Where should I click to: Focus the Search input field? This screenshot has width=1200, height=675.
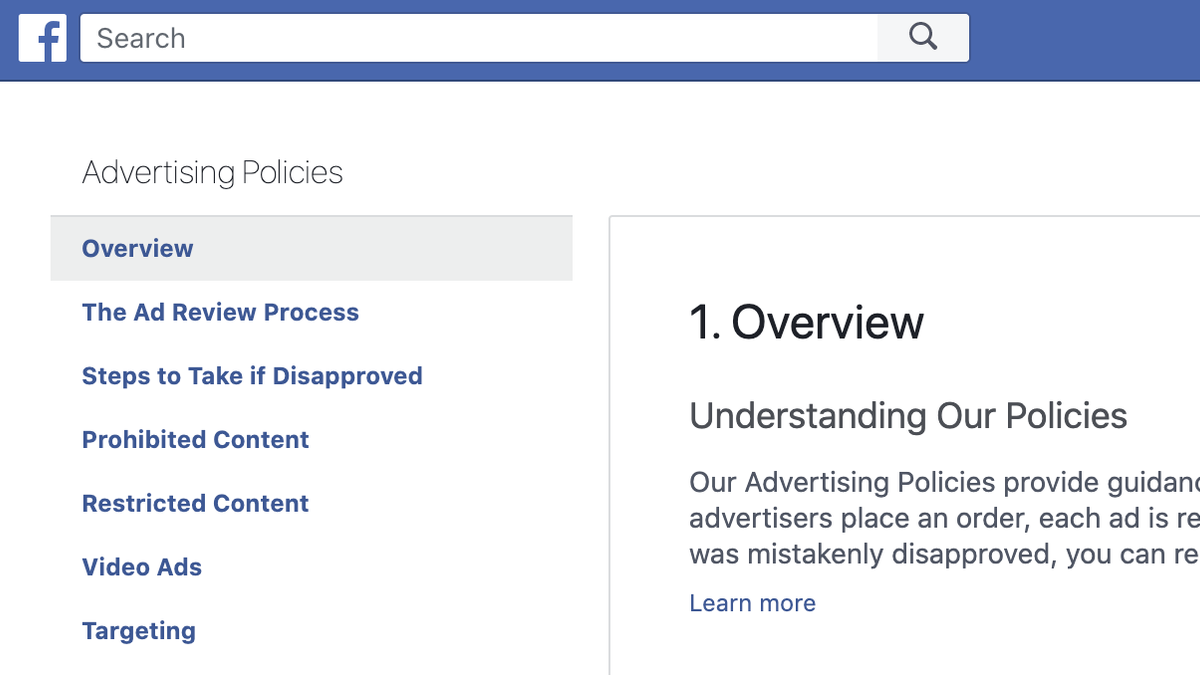click(x=480, y=38)
